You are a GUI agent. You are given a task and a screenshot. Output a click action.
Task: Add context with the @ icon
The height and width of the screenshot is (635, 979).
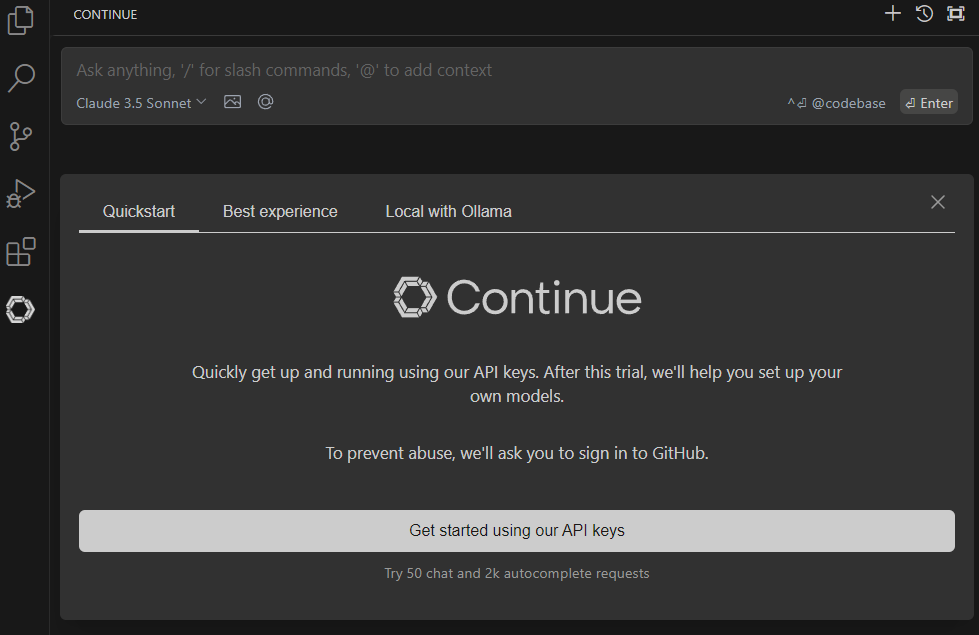pyautogui.click(x=265, y=102)
